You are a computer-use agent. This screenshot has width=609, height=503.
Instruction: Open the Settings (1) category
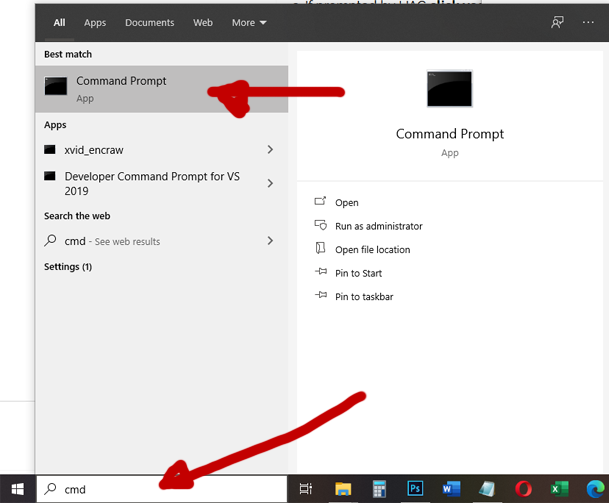tap(68, 267)
